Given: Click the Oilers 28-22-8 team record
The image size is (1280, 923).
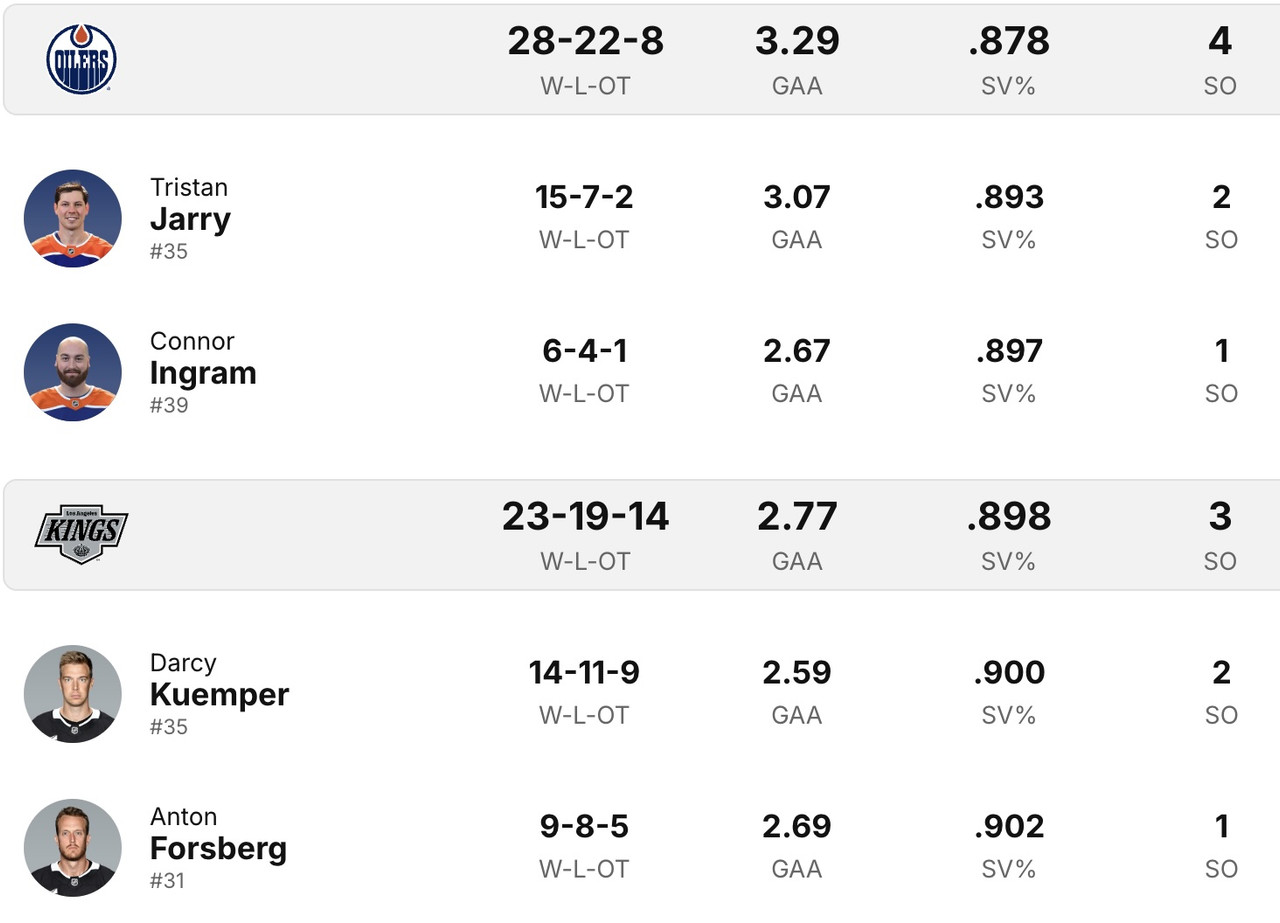Looking at the screenshot, I should [x=585, y=41].
